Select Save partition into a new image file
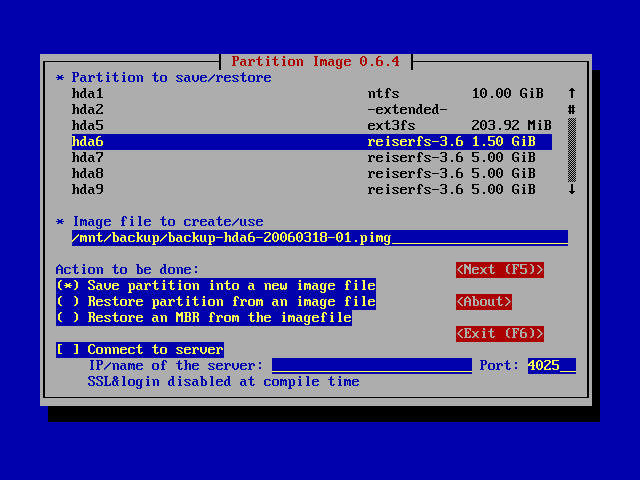 (x=216, y=286)
